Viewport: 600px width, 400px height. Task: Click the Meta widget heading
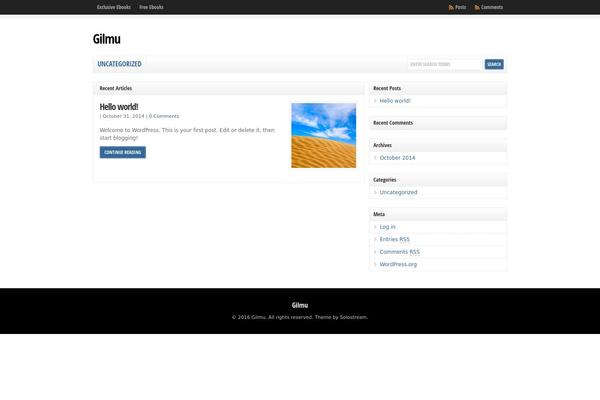[379, 214]
